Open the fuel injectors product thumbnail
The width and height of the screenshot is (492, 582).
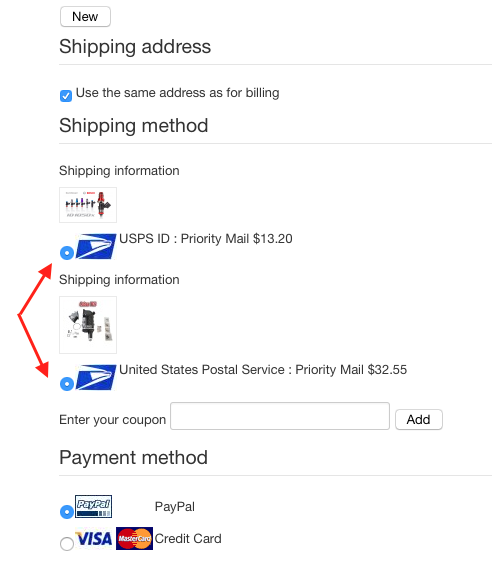pos(88,205)
